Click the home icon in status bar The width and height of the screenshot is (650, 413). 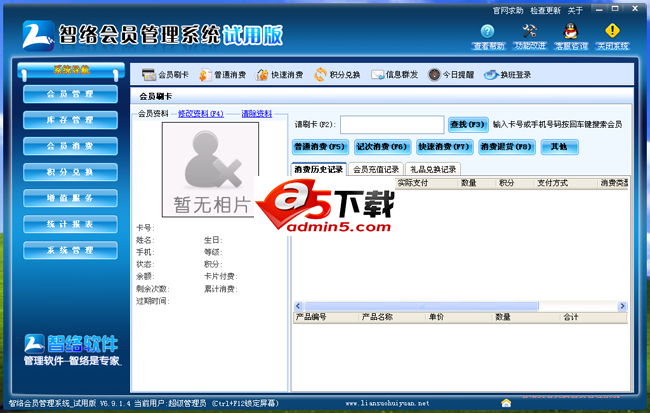(x=506, y=403)
